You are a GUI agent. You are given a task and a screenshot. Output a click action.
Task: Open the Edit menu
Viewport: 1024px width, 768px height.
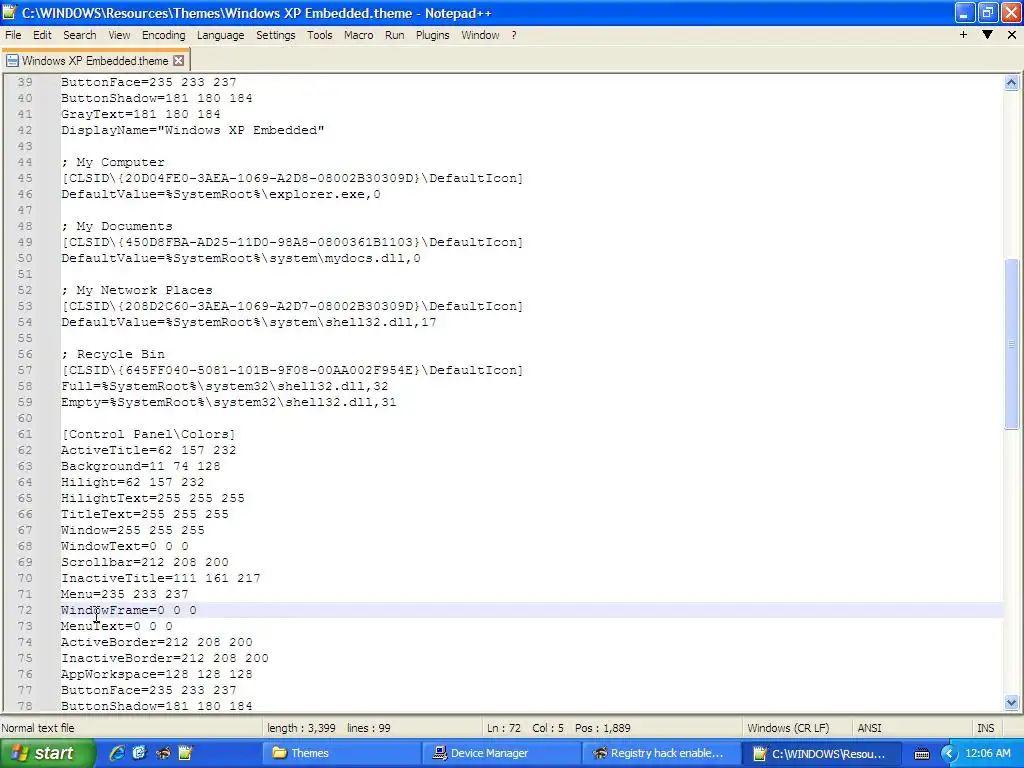(x=42, y=35)
